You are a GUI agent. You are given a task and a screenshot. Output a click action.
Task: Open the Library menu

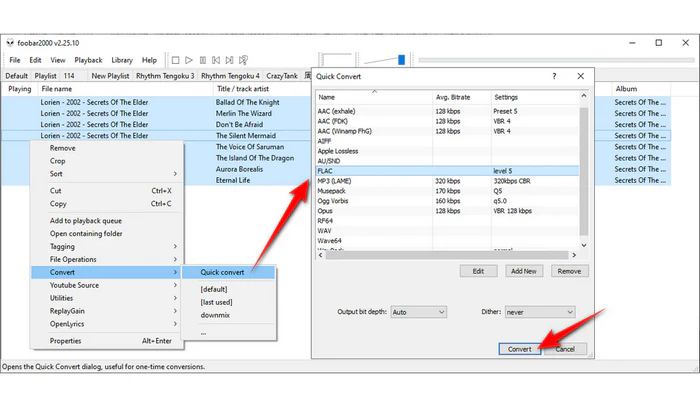pyautogui.click(x=122, y=60)
